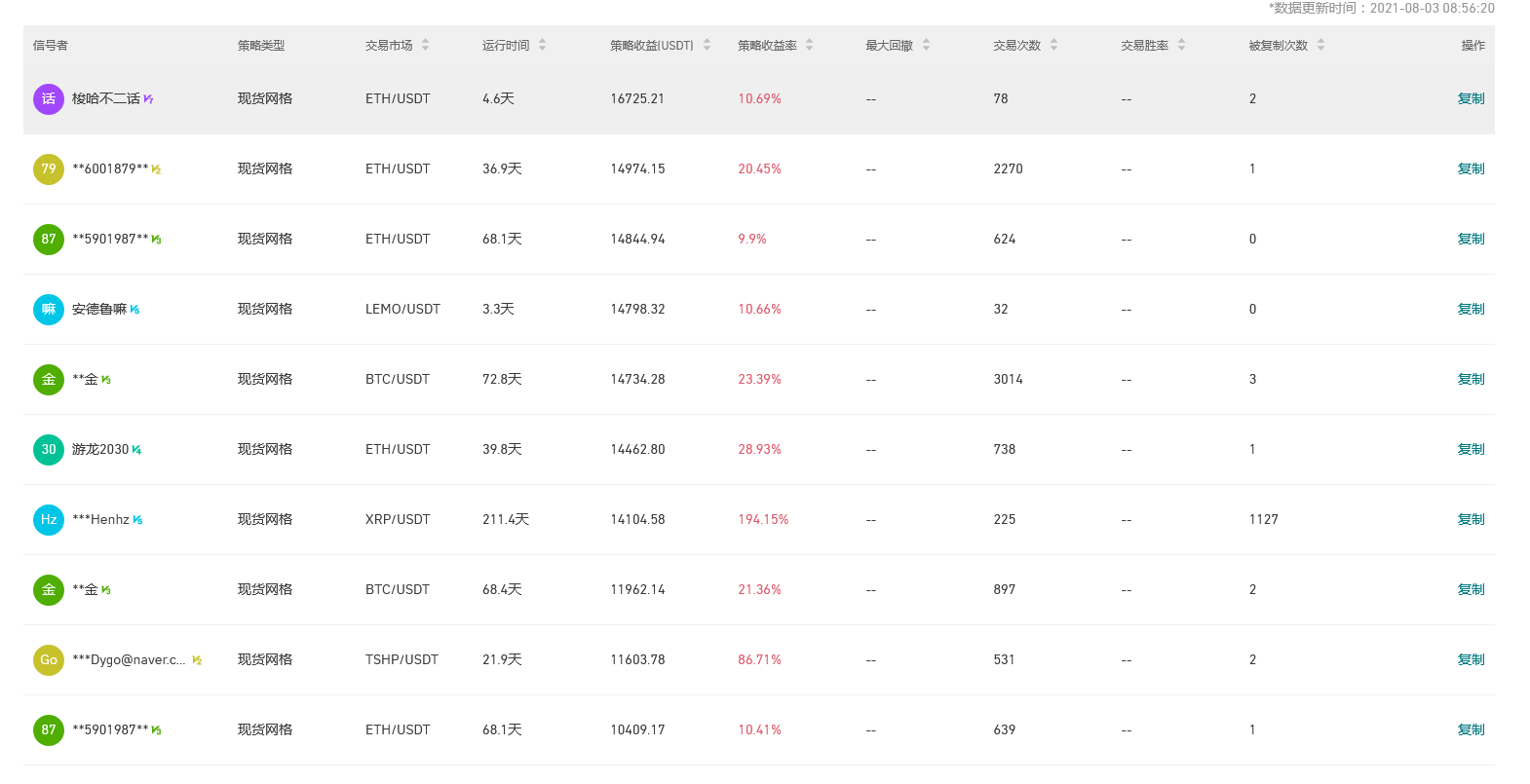Image resolution: width=1530 pixels, height=784 pixels.
Task: Click 复制 in ***Henhz row
Action: coord(1471,520)
